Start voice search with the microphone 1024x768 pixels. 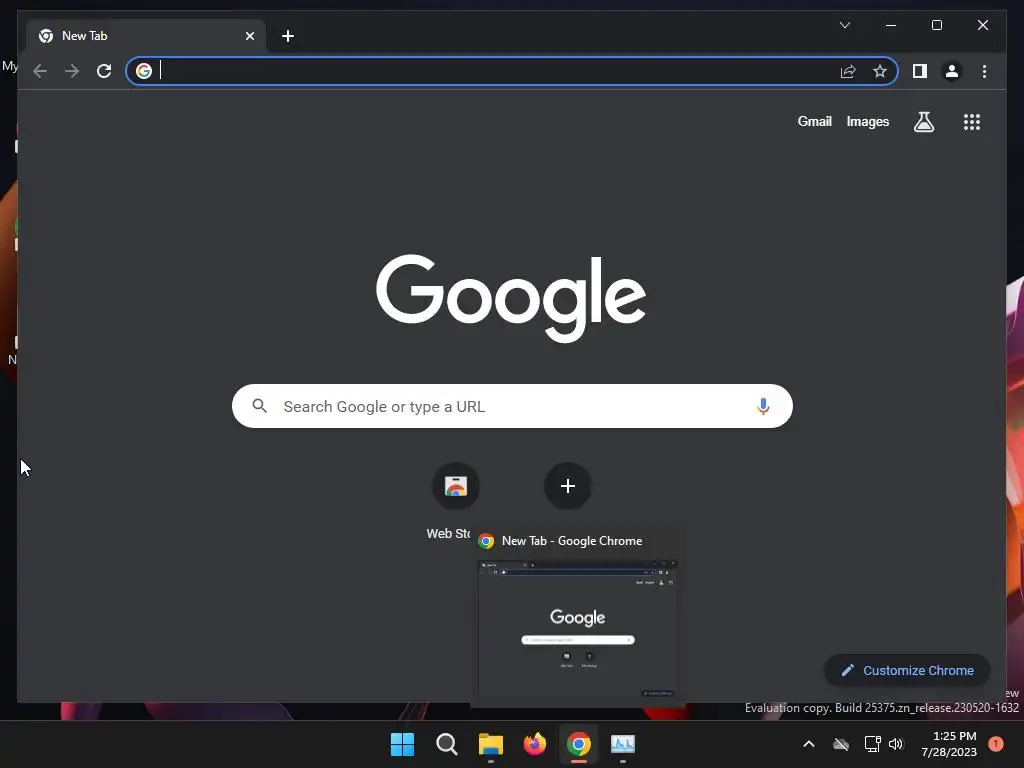click(763, 406)
